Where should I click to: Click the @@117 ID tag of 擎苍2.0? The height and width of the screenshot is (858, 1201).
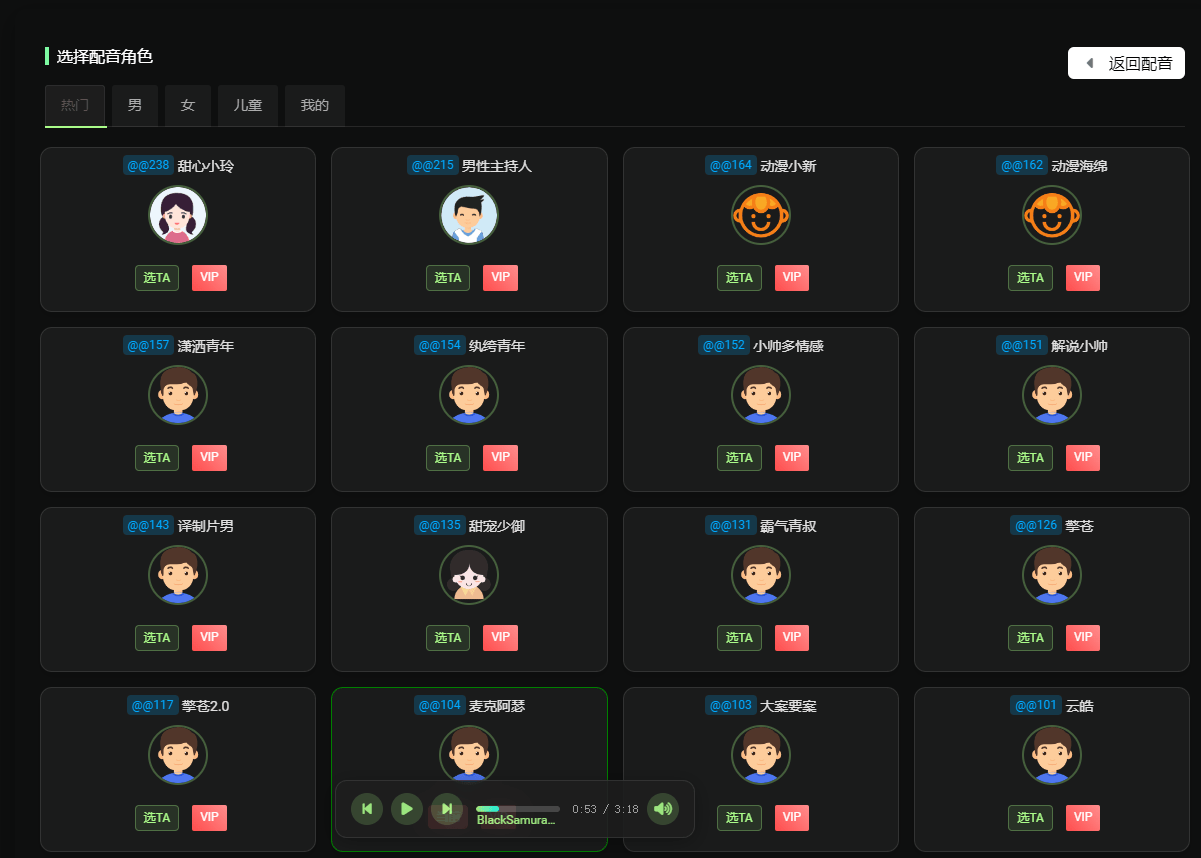click(x=152, y=705)
